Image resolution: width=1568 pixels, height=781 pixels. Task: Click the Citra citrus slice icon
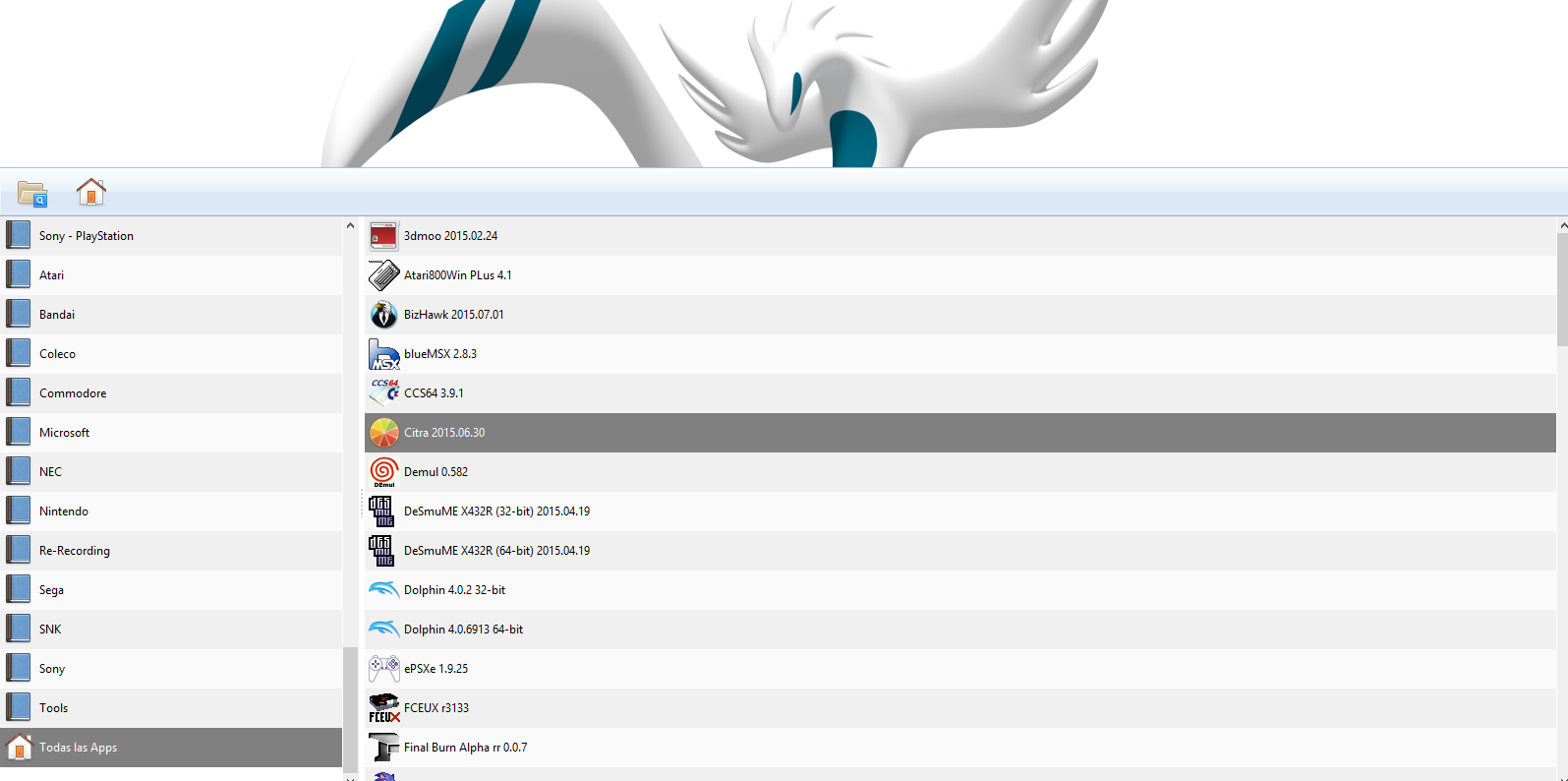pos(383,433)
